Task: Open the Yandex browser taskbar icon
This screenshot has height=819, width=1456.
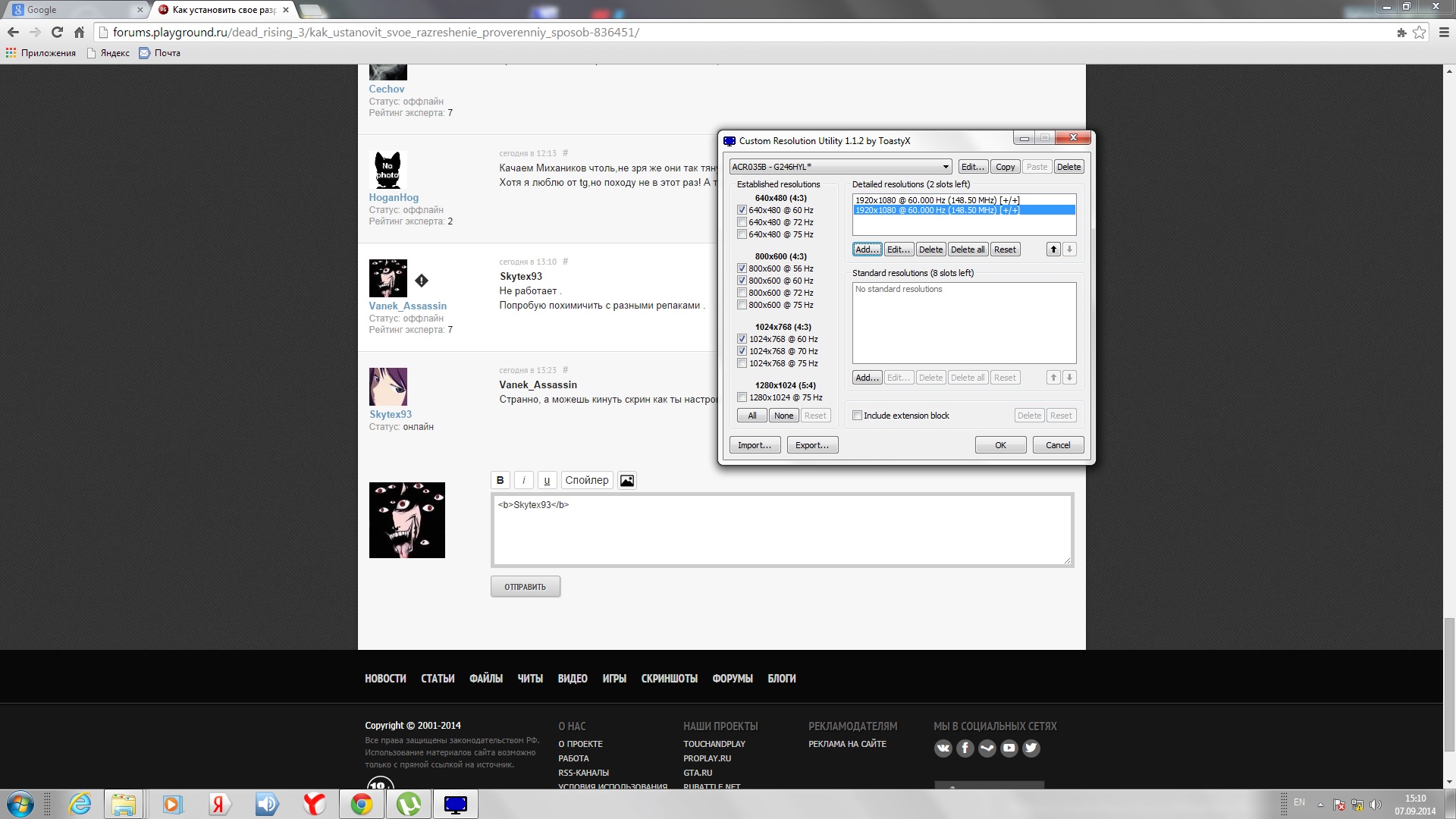Action: [313, 804]
